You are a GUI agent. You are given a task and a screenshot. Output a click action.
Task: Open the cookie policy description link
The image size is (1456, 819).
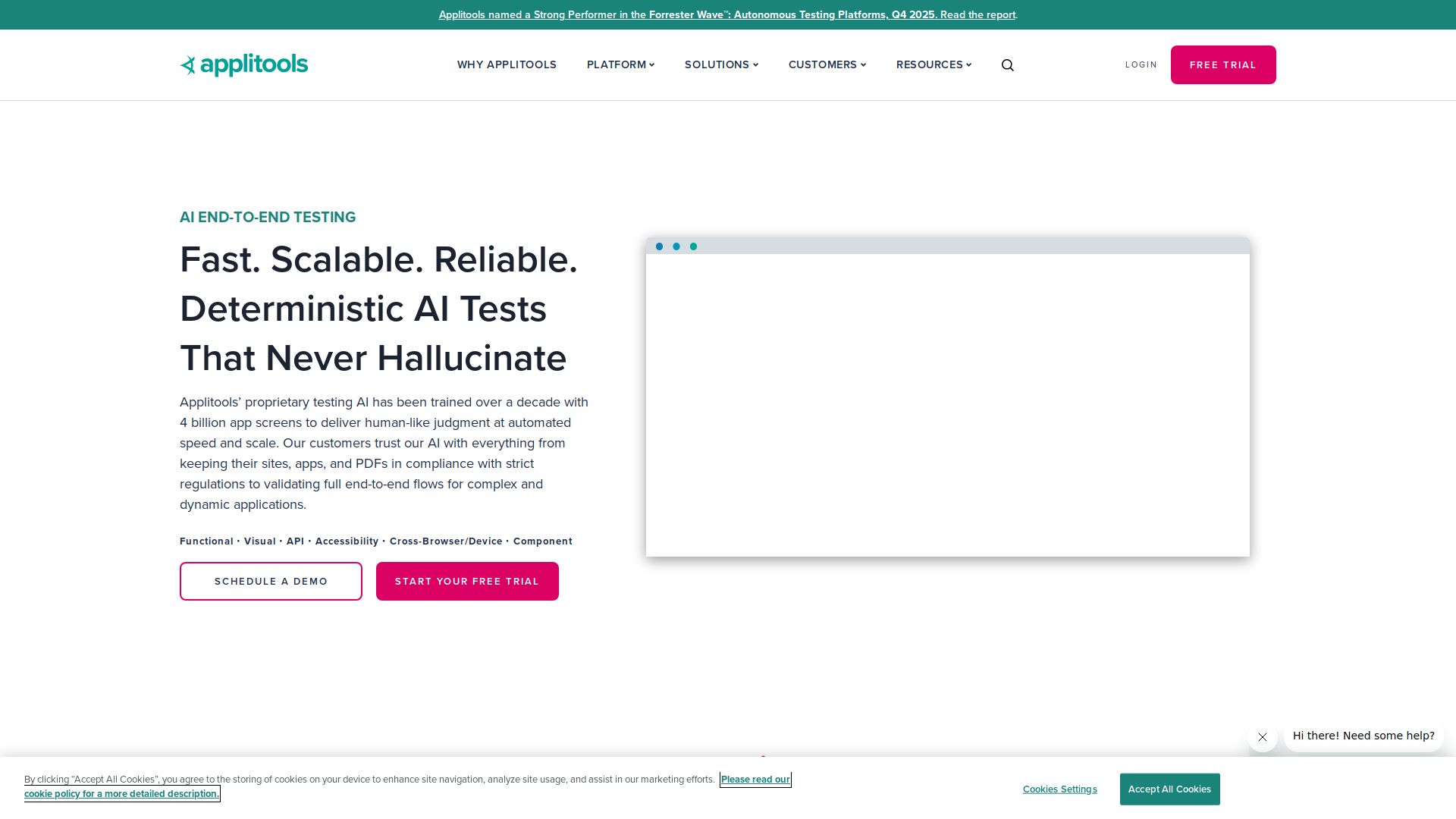coord(121,794)
